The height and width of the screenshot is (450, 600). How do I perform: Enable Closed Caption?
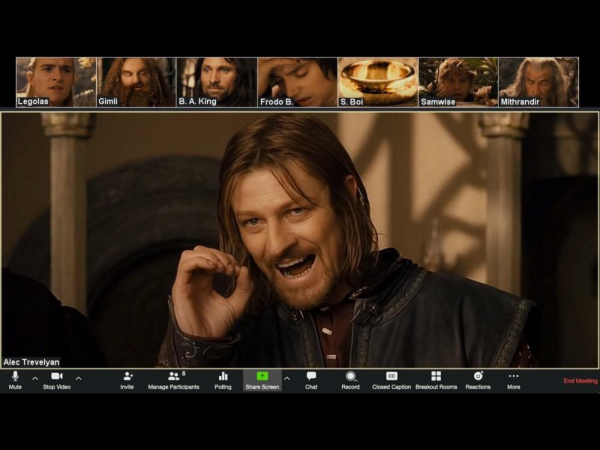[x=392, y=379]
